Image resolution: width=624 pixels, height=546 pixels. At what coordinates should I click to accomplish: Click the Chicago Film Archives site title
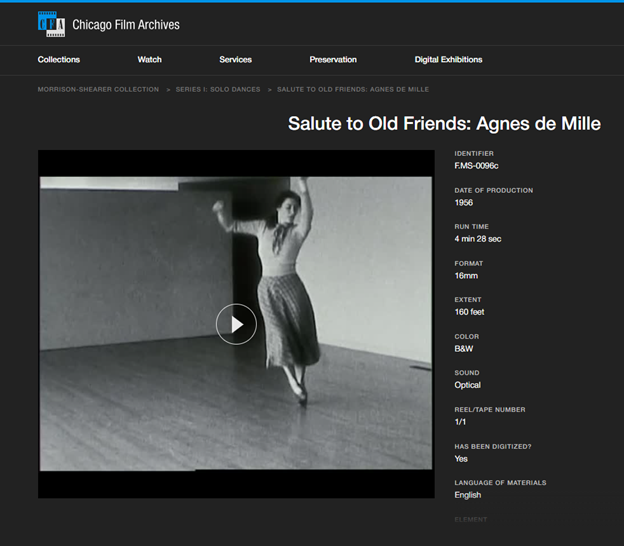point(126,24)
